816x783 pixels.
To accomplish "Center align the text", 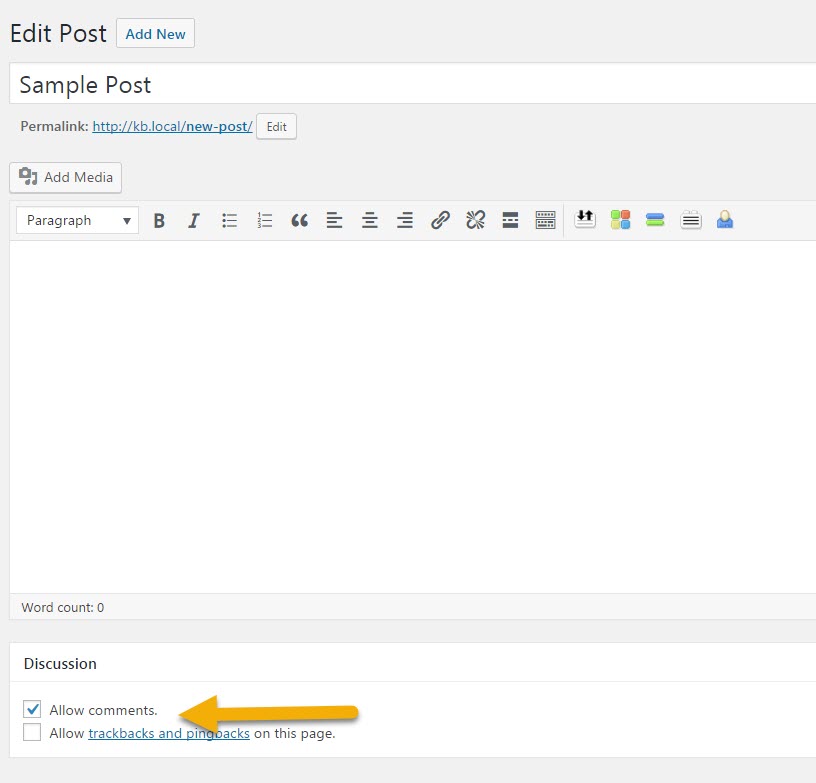I will tap(370, 221).
